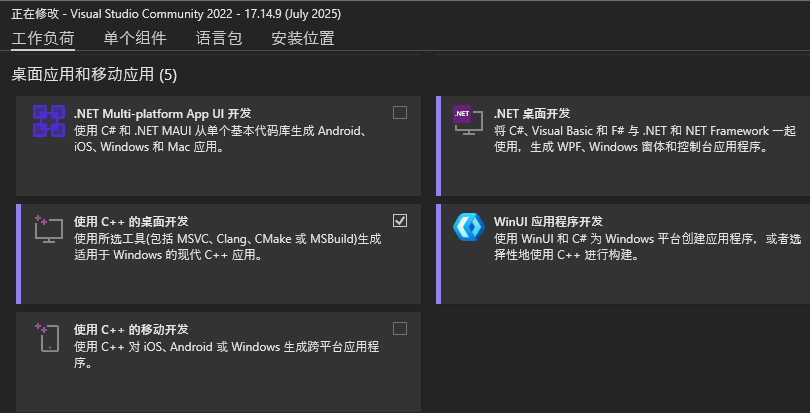The width and height of the screenshot is (810, 413).
Task: Go to the 语言包 tab
Action: (219, 38)
